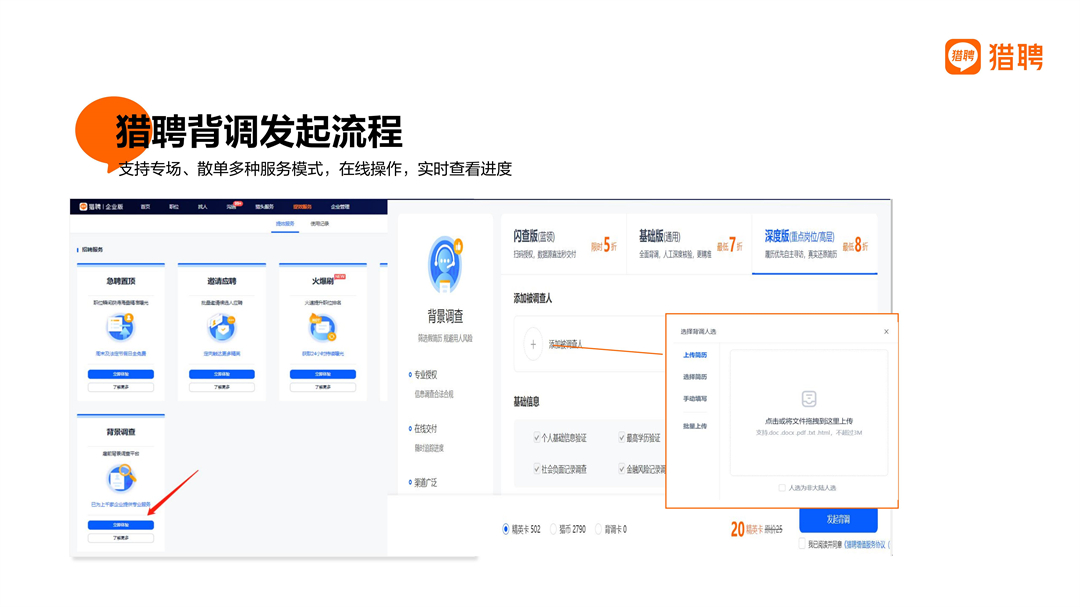Check the 我已阅读并同意 agreement checkbox
The height and width of the screenshot is (607, 1080).
point(802,544)
